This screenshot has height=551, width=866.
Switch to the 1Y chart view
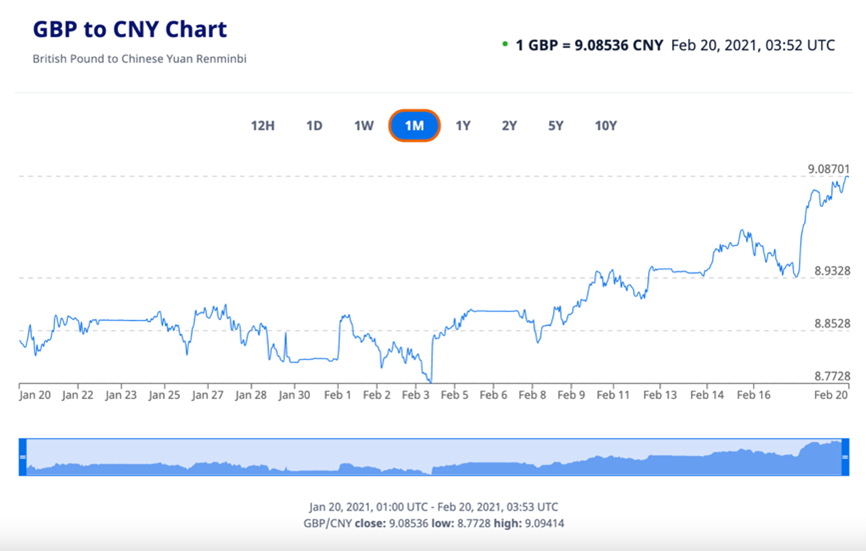click(463, 126)
